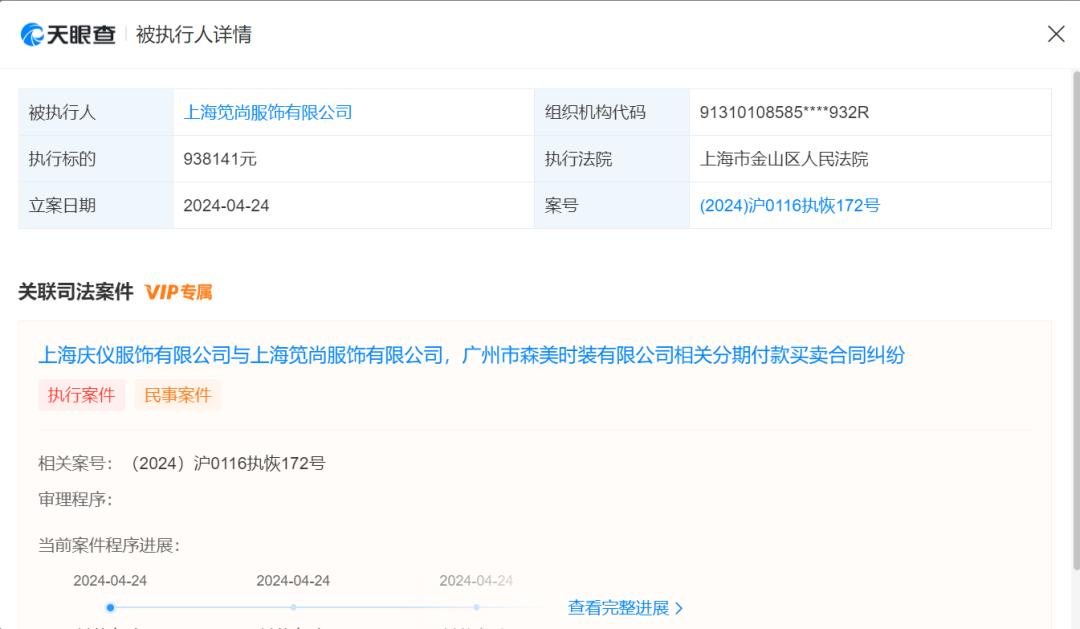Open 上海笕尚服饰有限公司 company link
This screenshot has width=1080, height=629.
tap(267, 112)
